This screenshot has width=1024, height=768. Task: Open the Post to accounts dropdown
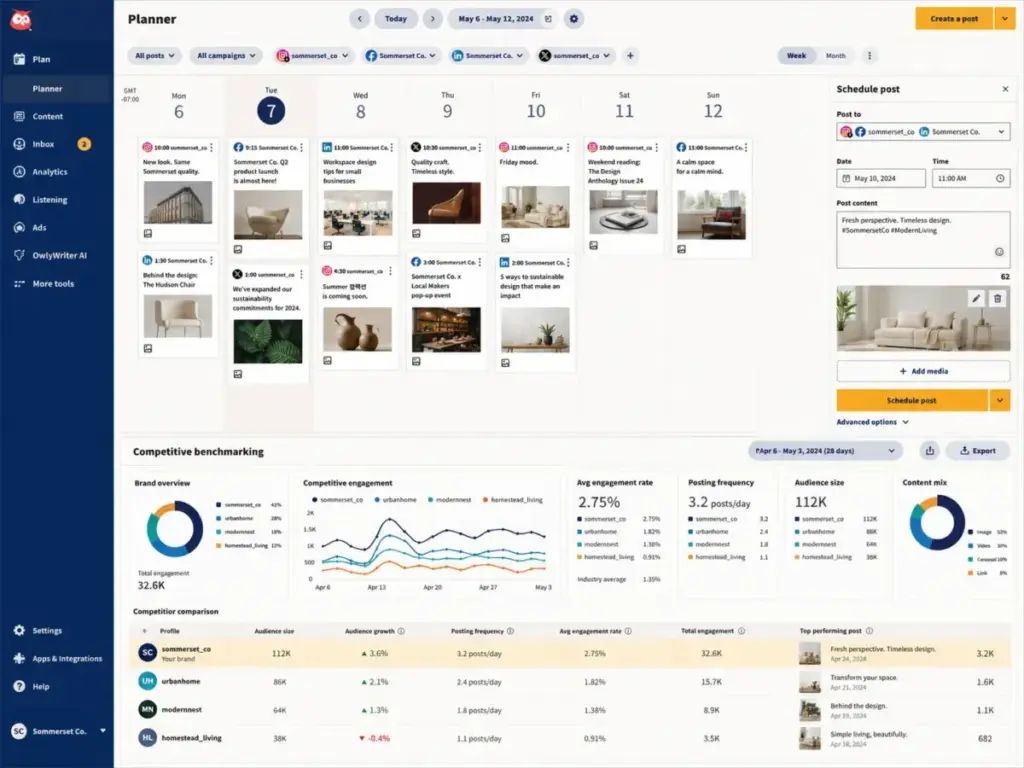pyautogui.click(x=923, y=132)
